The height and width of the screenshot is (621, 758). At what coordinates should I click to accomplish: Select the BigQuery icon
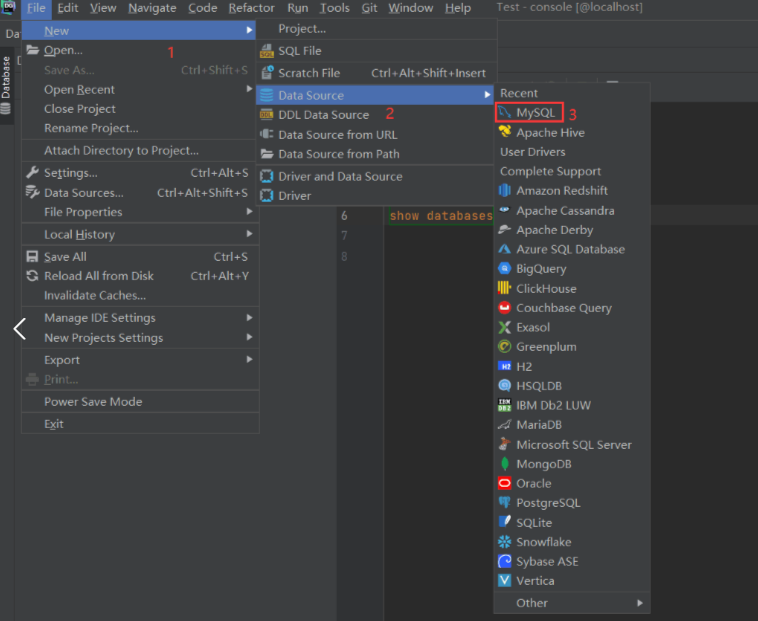coord(504,269)
